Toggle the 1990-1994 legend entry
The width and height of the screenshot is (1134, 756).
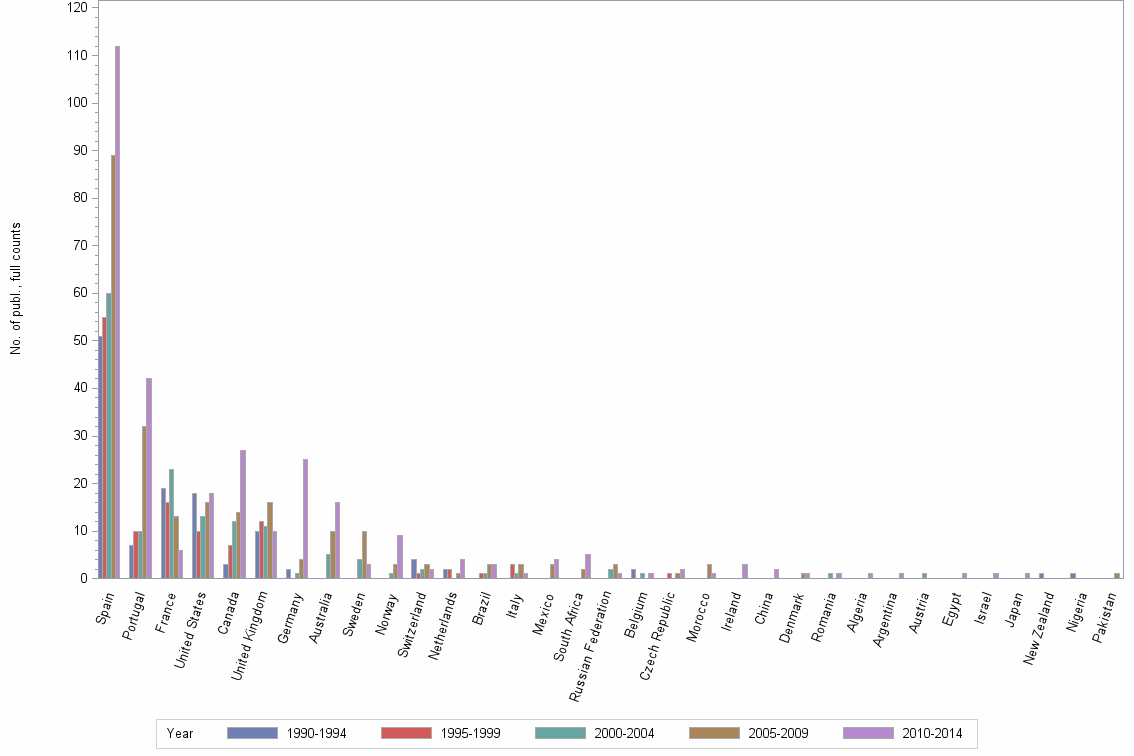[317, 733]
